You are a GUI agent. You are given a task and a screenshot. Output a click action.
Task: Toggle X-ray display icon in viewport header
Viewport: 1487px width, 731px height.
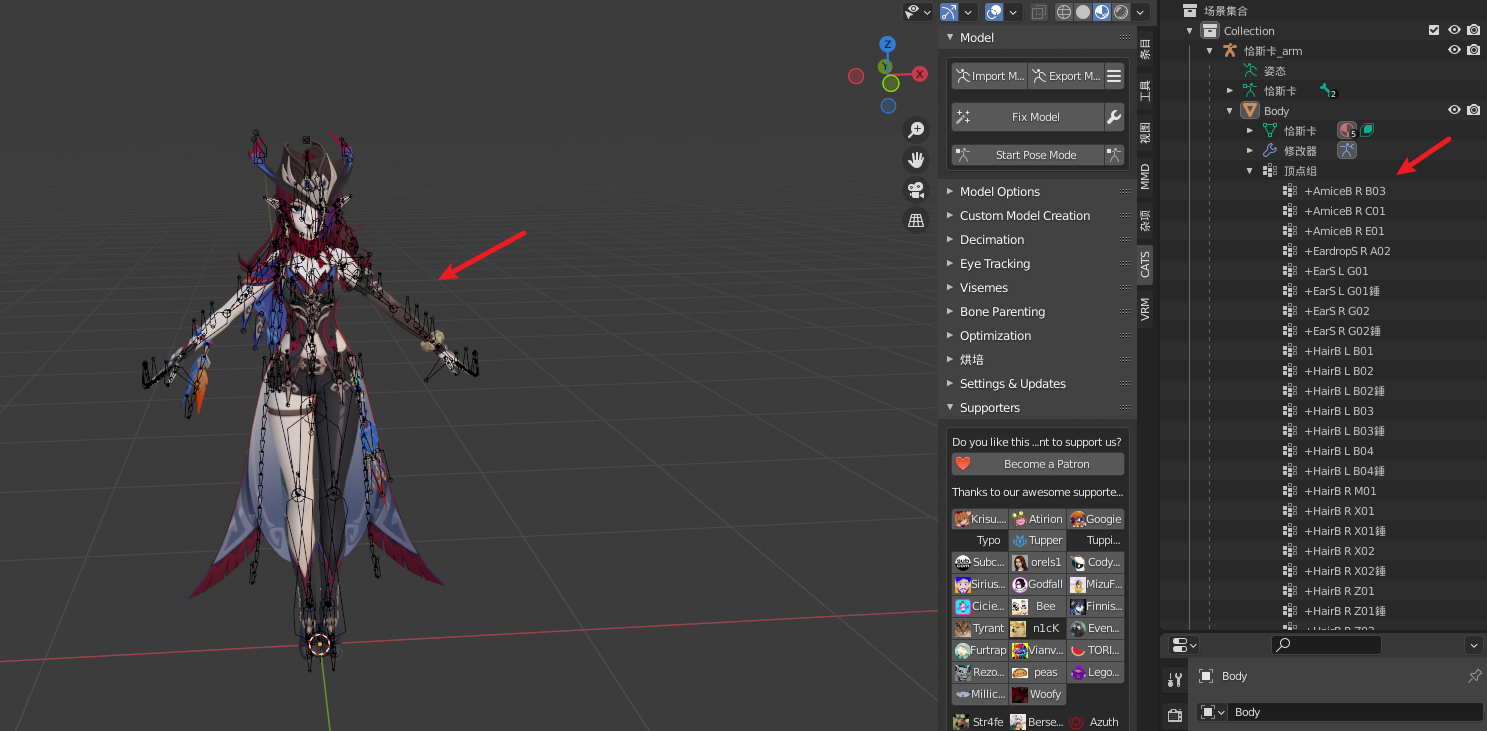point(1039,12)
